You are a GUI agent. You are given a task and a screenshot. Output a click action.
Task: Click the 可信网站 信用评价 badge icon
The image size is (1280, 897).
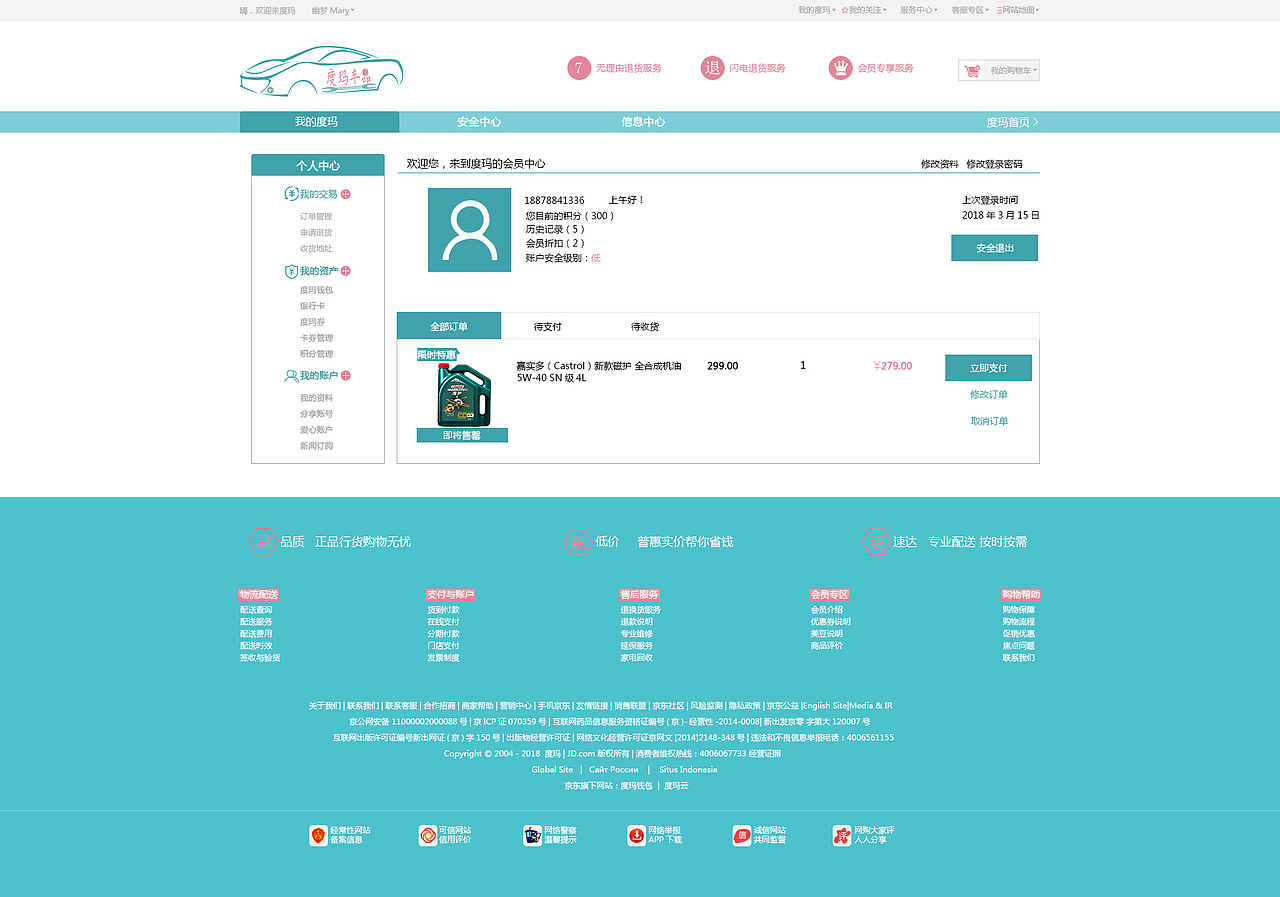[427, 835]
